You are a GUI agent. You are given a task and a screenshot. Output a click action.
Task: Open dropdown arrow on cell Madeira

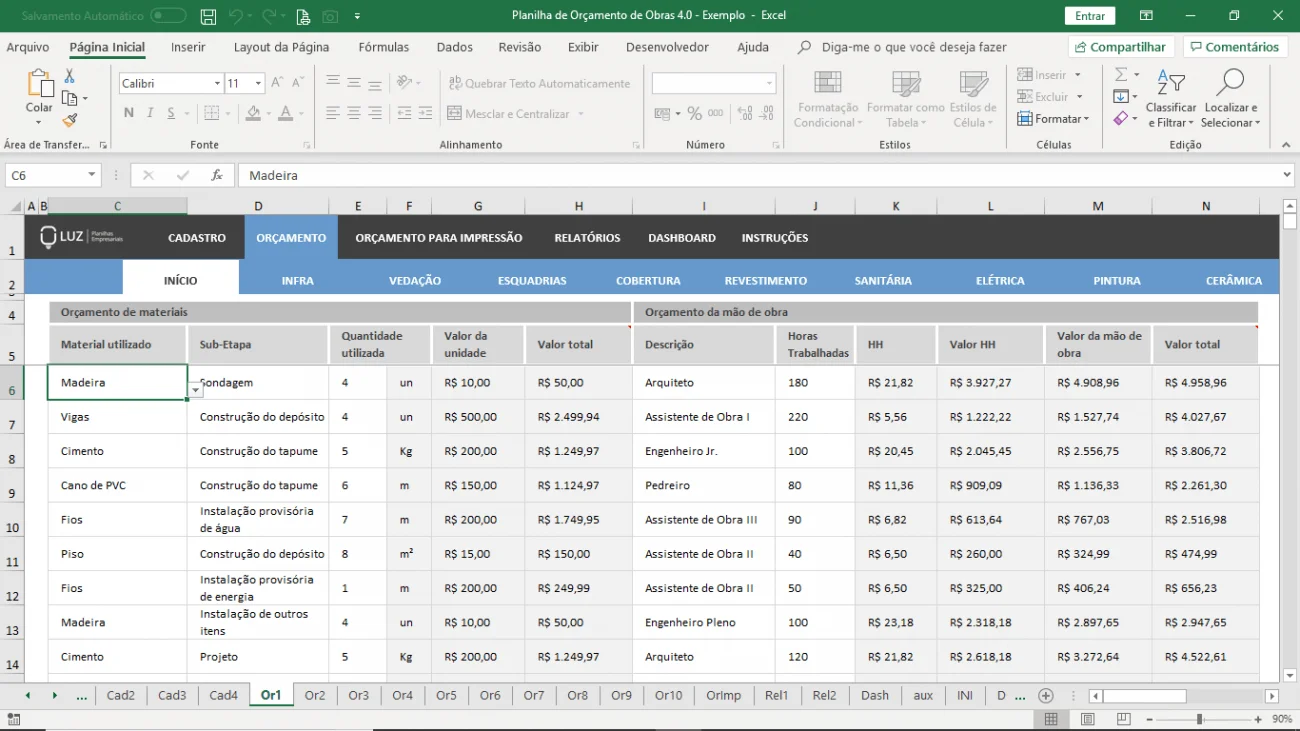pyautogui.click(x=196, y=391)
